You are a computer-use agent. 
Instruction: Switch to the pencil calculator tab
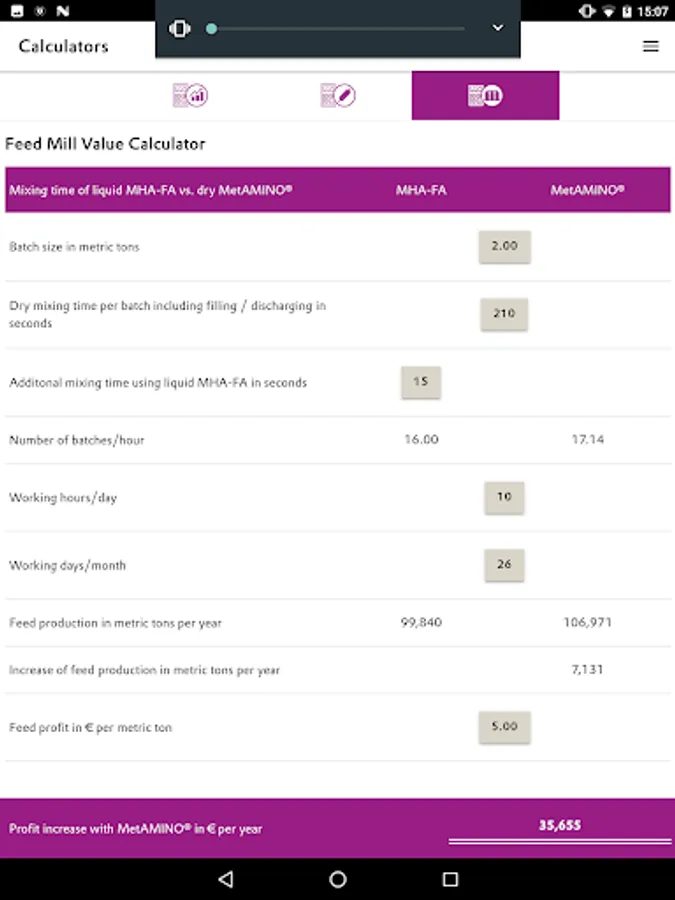click(338, 96)
